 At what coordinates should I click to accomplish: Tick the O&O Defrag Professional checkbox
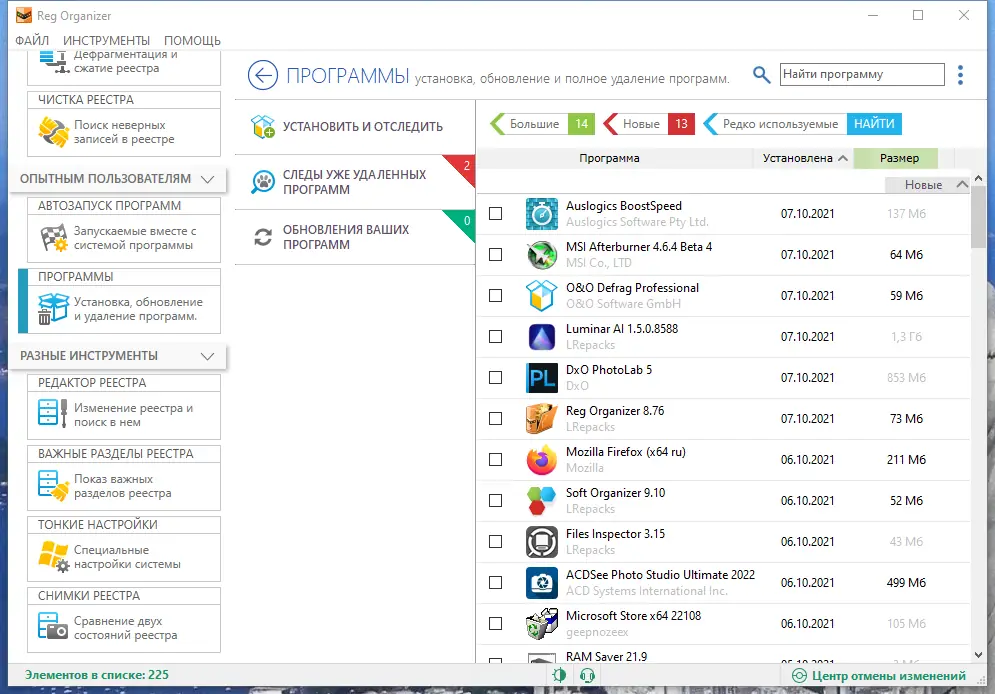496,296
